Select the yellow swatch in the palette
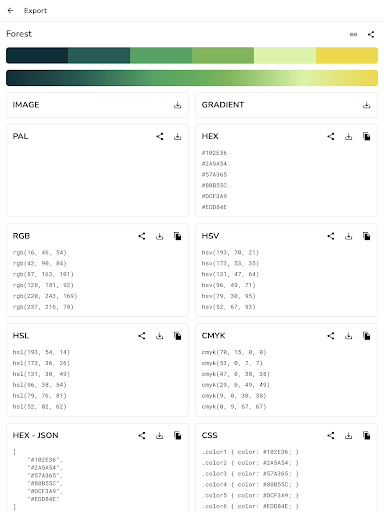Image resolution: width=384 pixels, height=512 pixels. coord(347,55)
